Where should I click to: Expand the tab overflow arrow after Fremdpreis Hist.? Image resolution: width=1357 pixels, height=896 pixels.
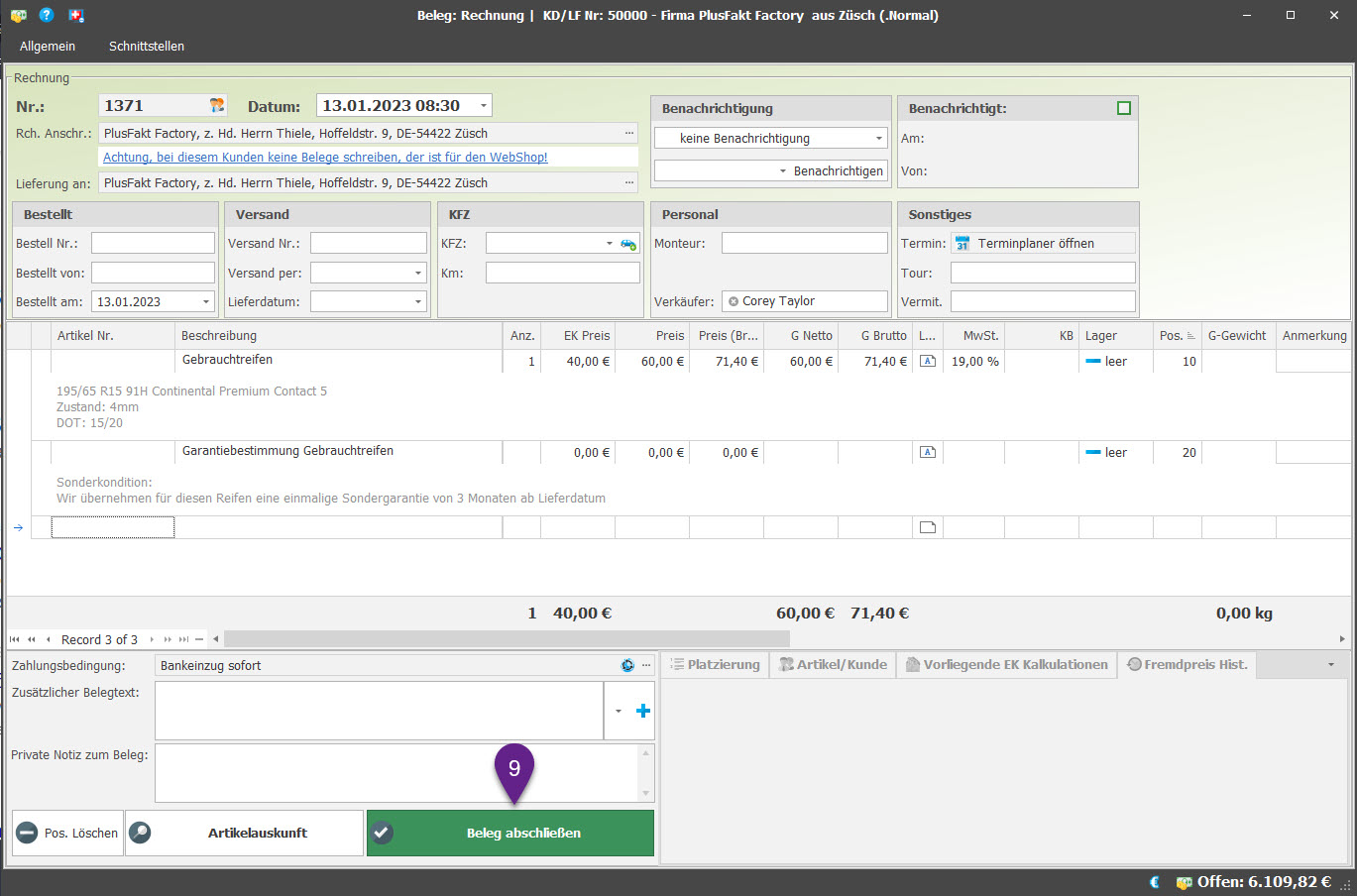[1331, 665]
